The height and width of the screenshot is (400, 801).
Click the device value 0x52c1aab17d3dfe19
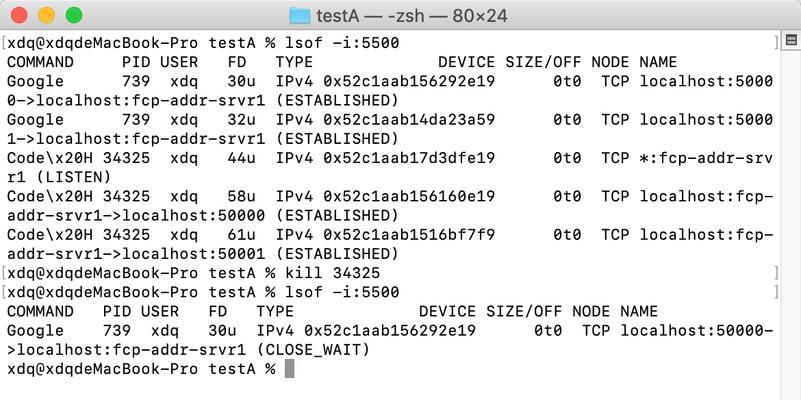pos(409,158)
